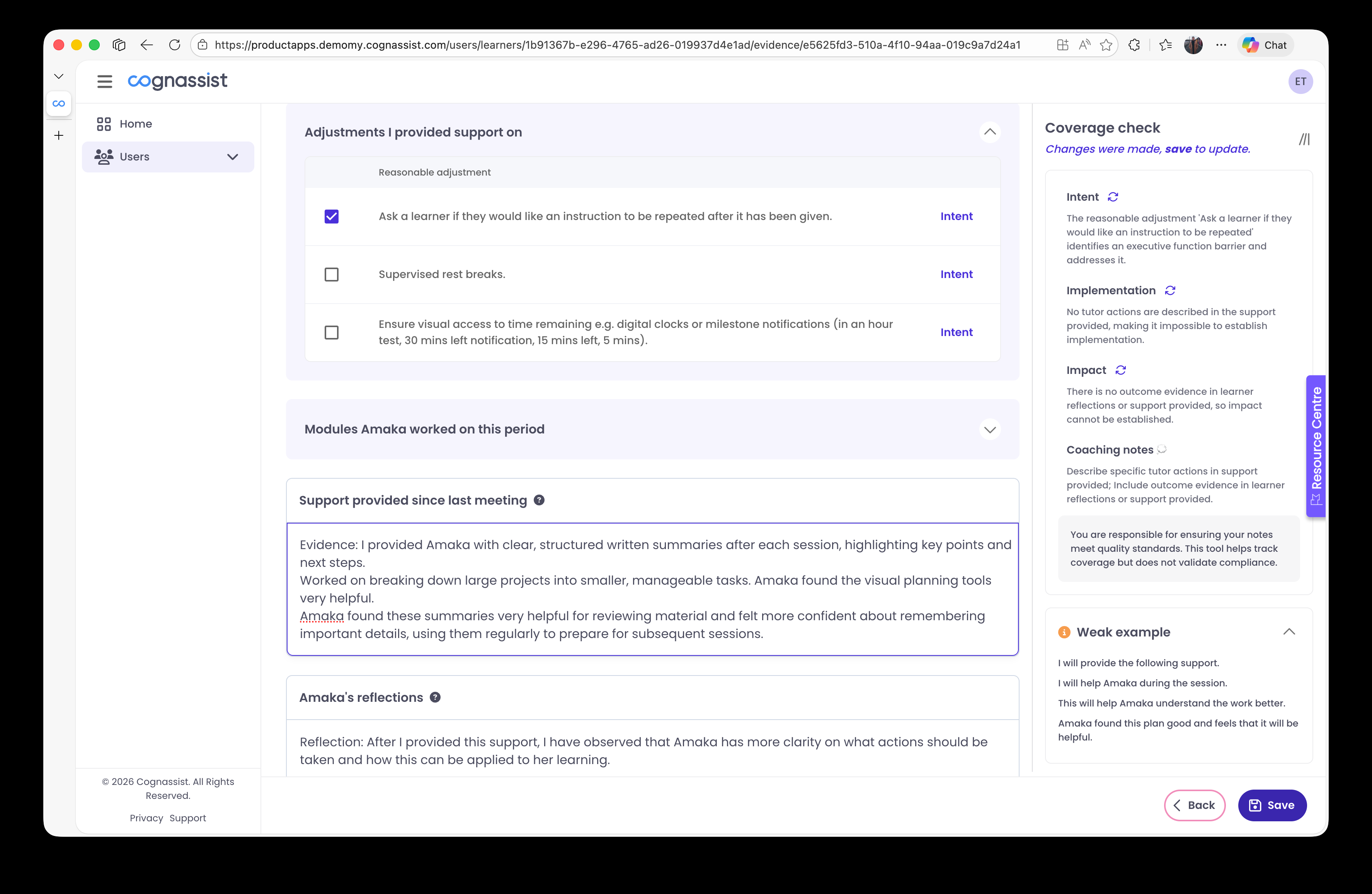Refresh the Implementation coverage check
The image size is (1372, 894).
point(1170,290)
